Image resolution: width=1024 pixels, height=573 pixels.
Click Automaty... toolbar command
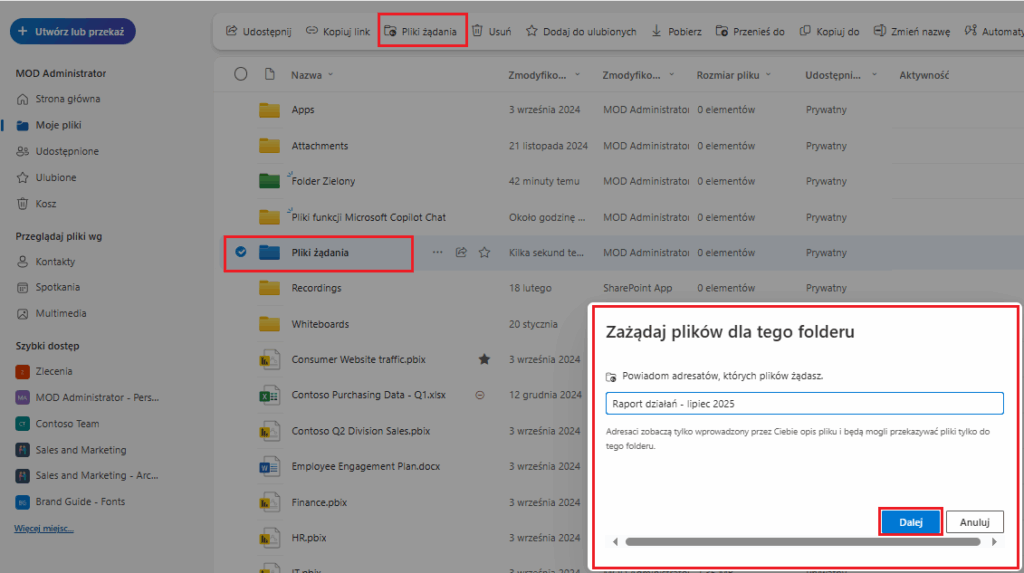tap(994, 31)
